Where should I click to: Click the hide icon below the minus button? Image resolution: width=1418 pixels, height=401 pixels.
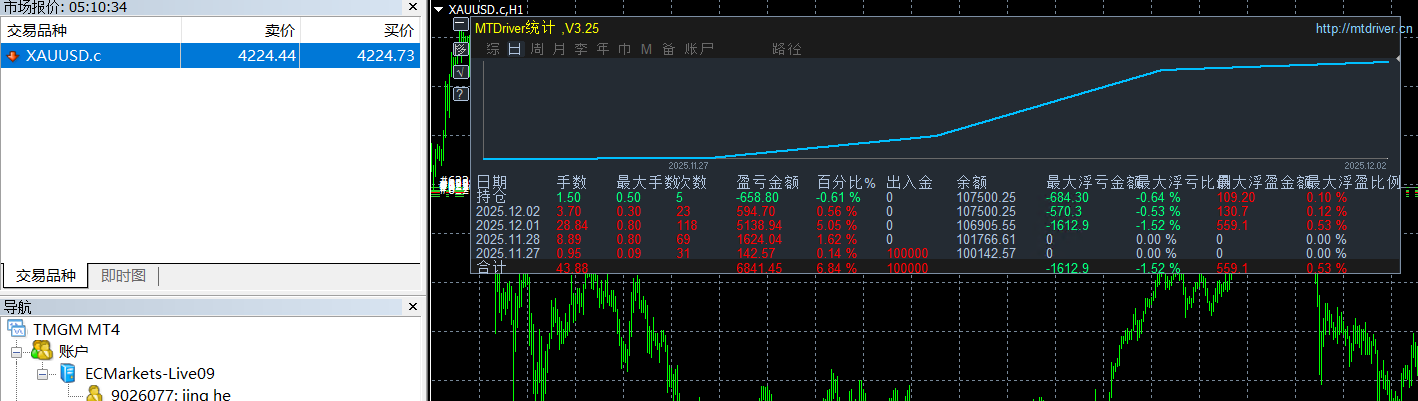pyautogui.click(x=461, y=49)
